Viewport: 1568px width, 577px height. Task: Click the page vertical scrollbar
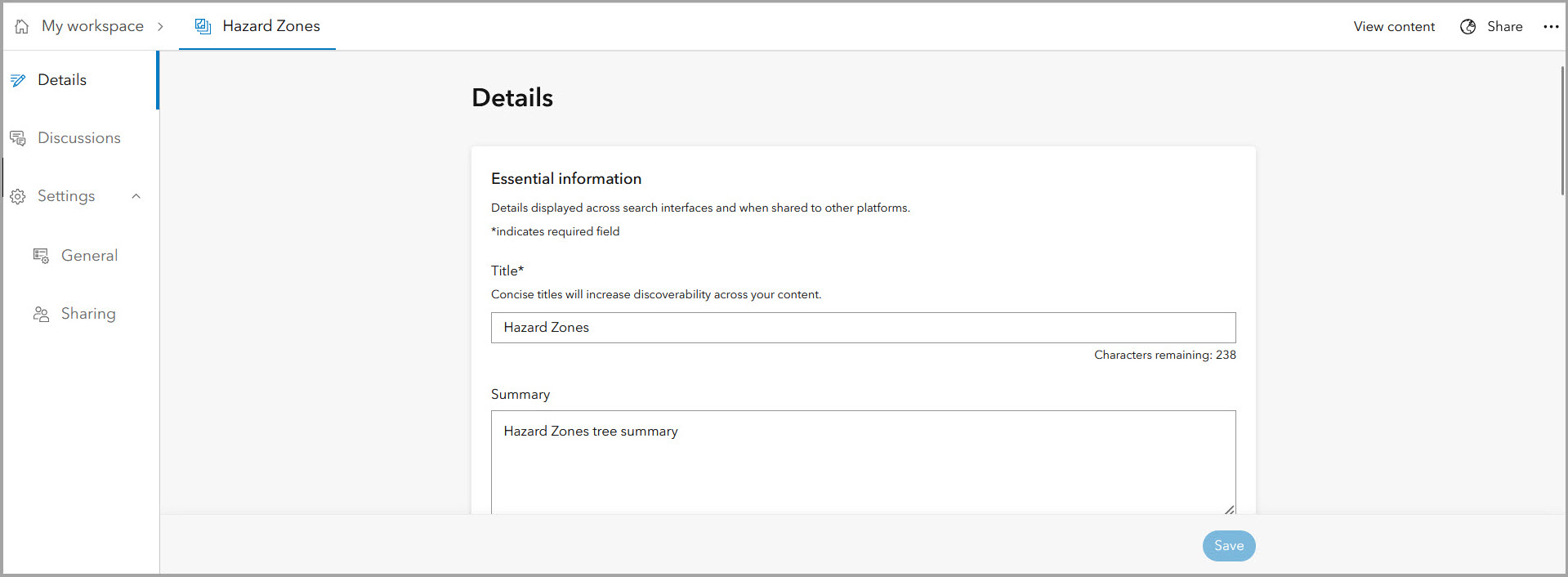(x=1562, y=131)
